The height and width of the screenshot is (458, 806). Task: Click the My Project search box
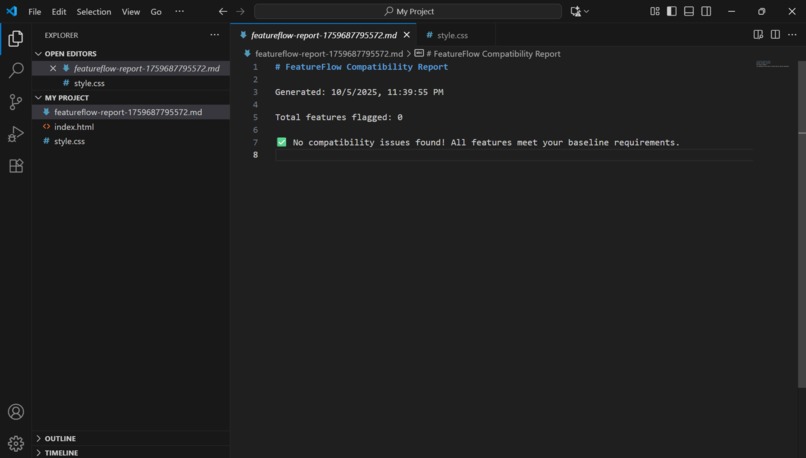coord(408,11)
